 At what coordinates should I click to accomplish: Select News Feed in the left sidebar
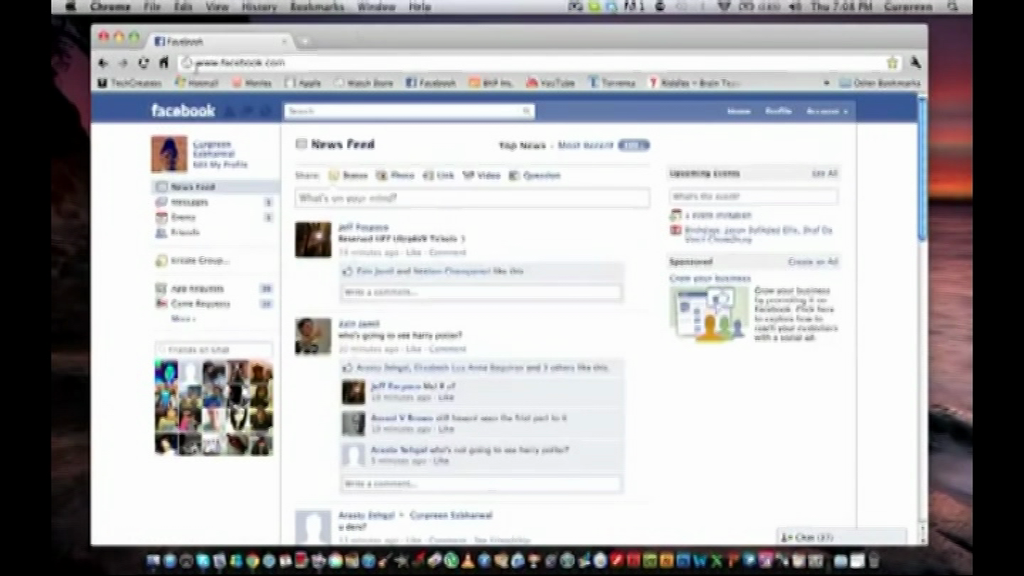(x=191, y=187)
